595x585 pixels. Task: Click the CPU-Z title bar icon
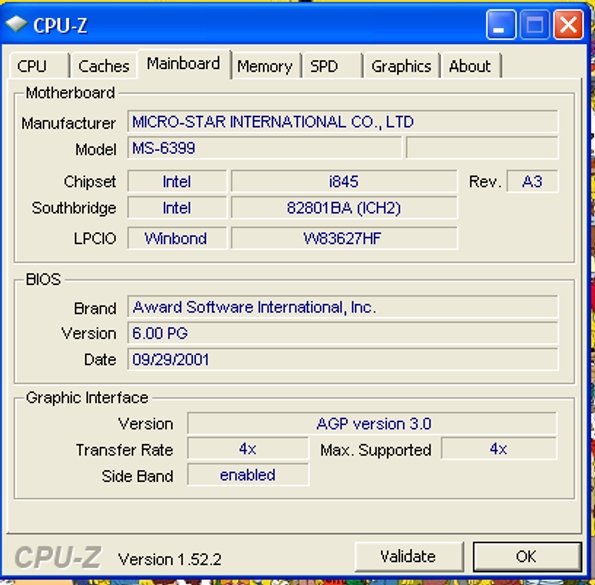(16, 24)
